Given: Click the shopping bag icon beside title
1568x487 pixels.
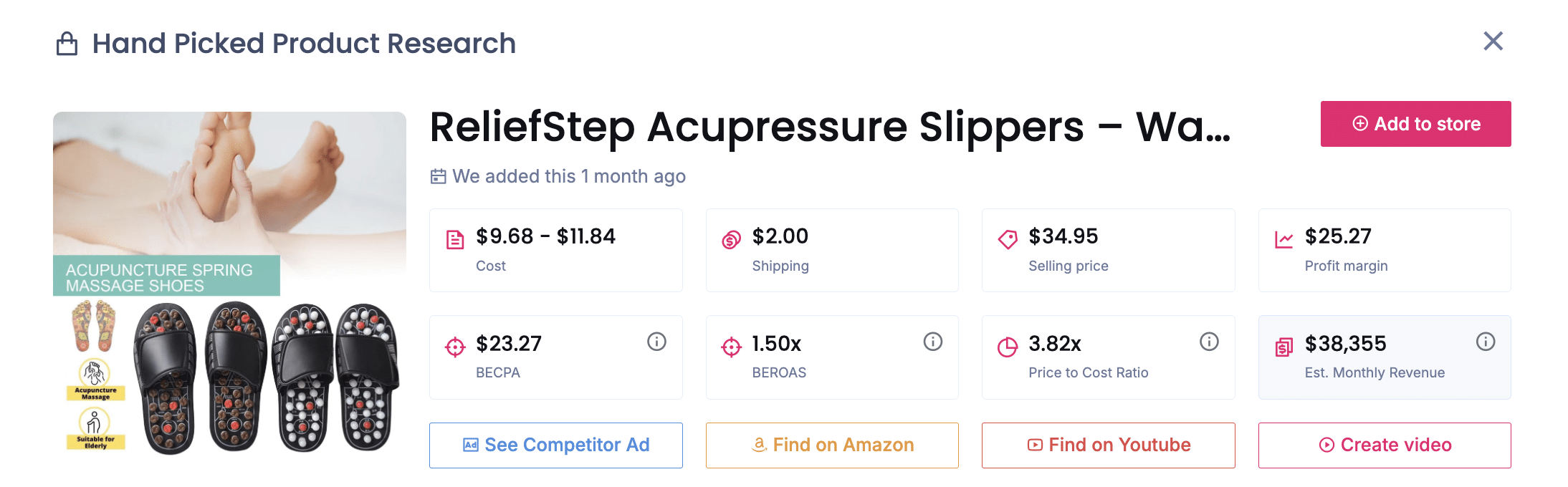Looking at the screenshot, I should 67,44.
